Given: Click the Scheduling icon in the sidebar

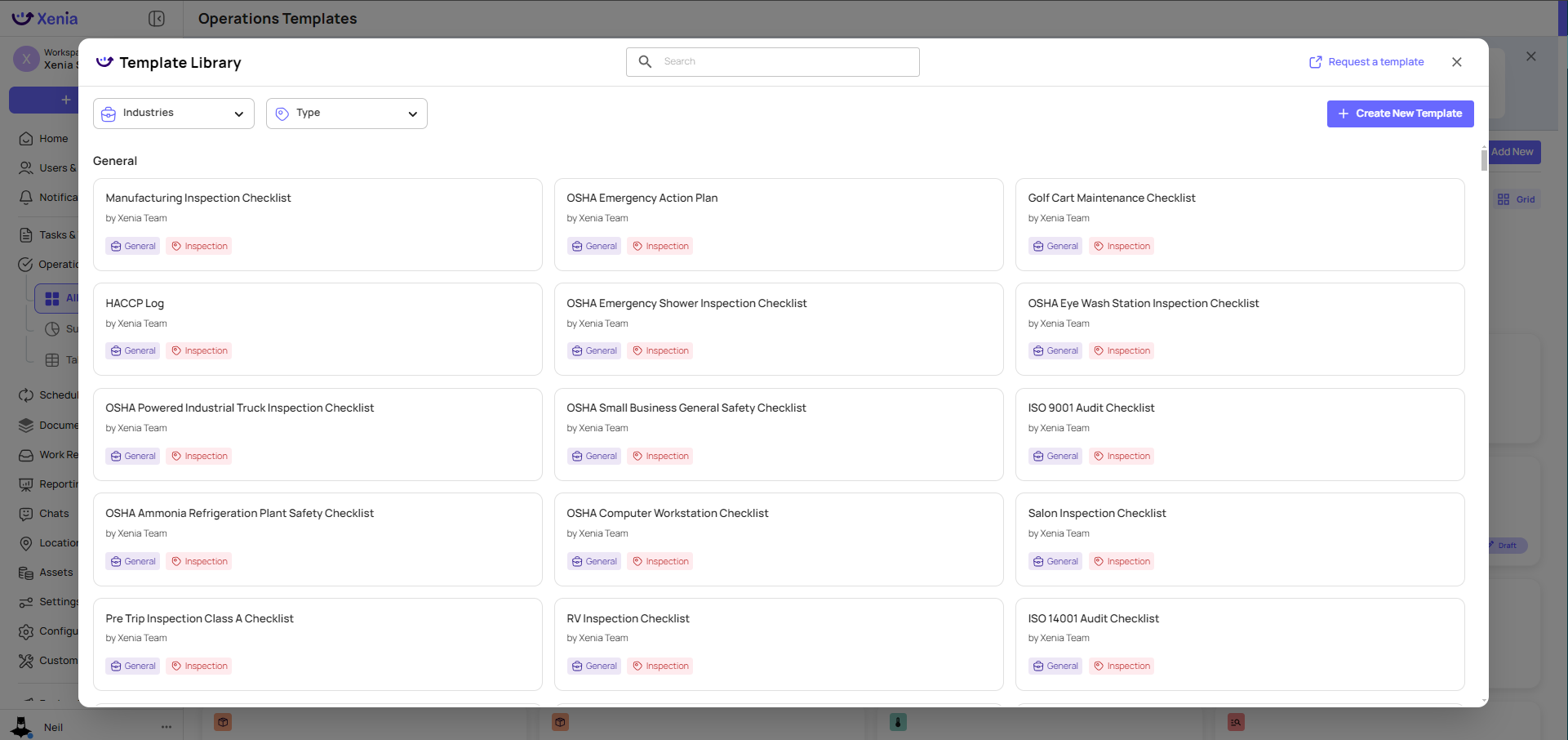Looking at the screenshot, I should point(26,395).
